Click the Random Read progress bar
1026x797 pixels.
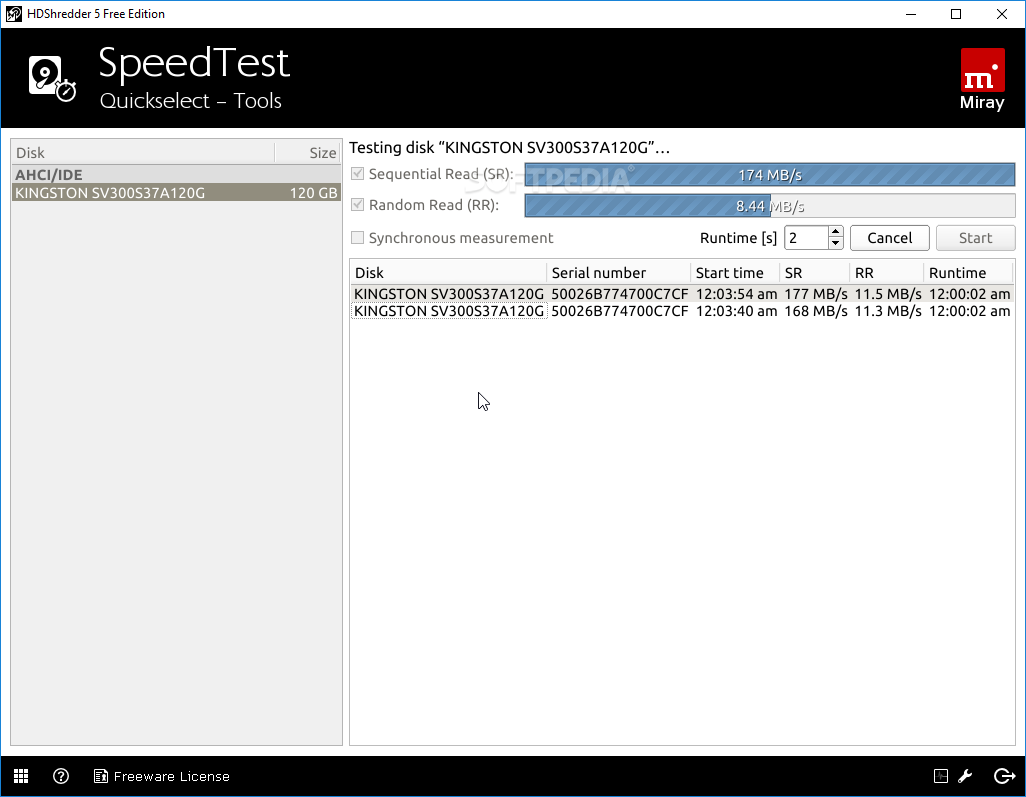770,206
